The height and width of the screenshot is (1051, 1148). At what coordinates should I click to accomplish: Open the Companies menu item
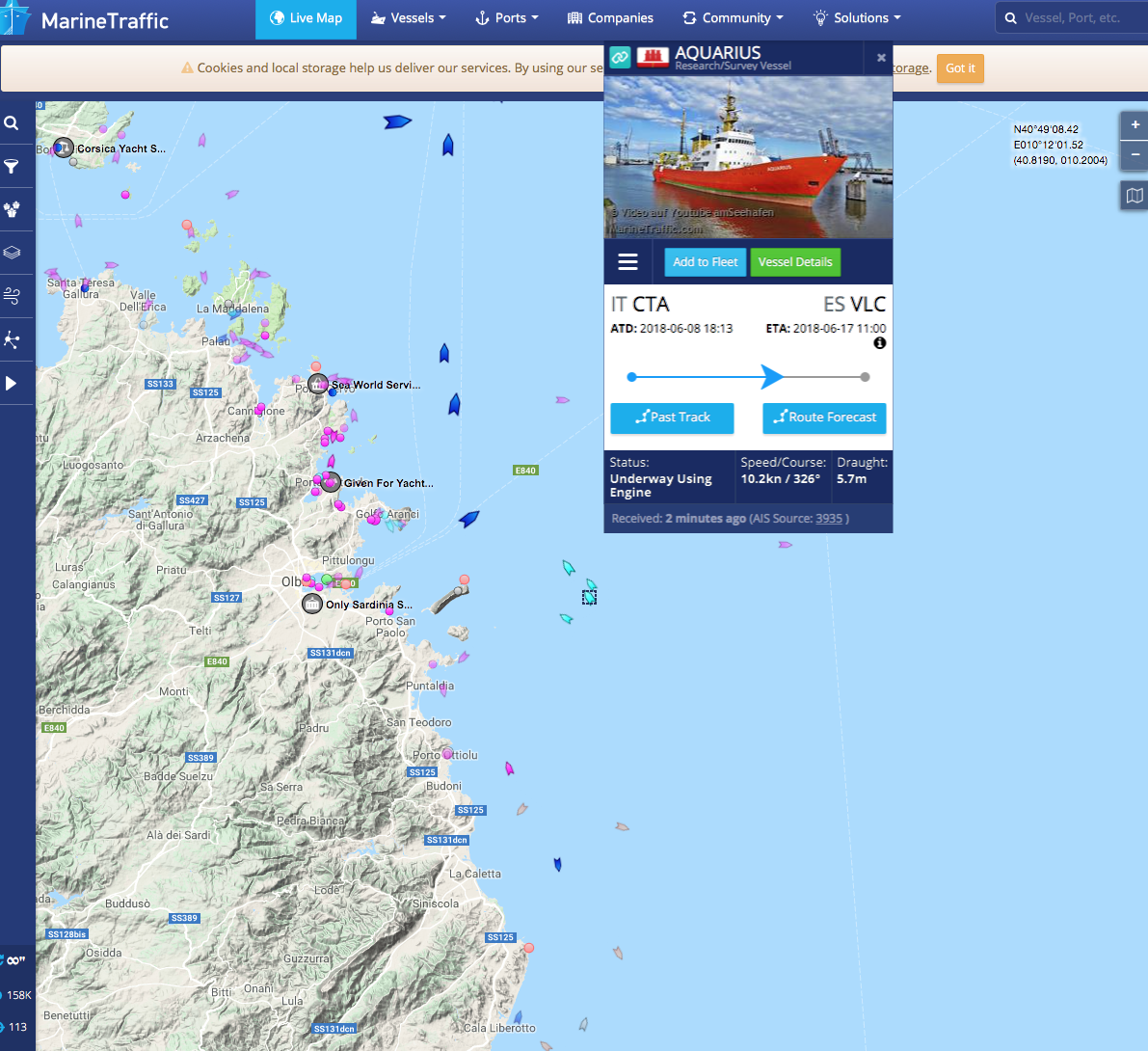tap(610, 18)
